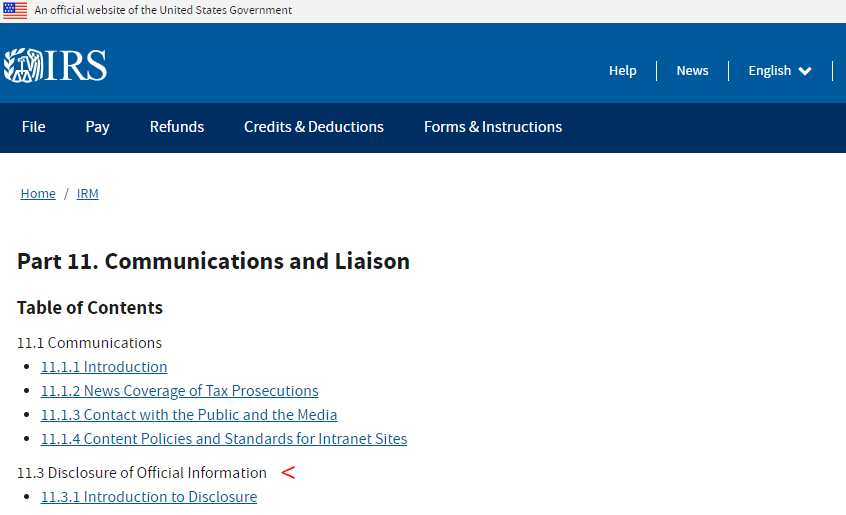Open the Pay menu
The image size is (846, 515).
(97, 127)
